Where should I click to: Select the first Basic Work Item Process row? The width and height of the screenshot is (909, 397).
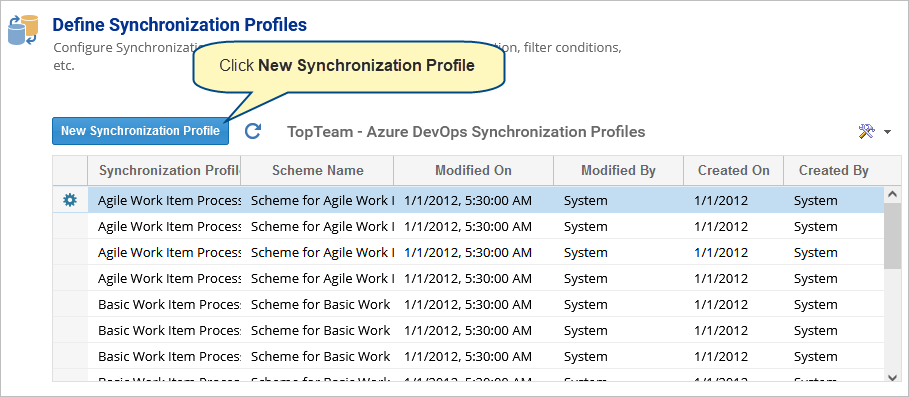point(486,305)
